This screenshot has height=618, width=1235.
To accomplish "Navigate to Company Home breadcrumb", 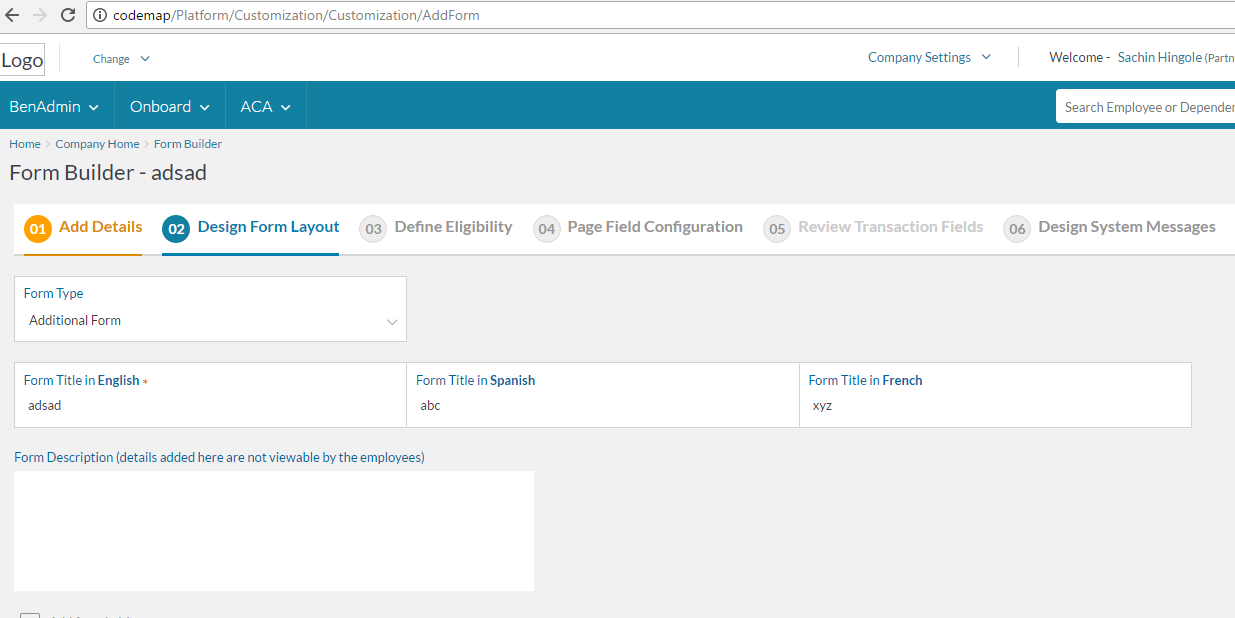I will point(97,144).
